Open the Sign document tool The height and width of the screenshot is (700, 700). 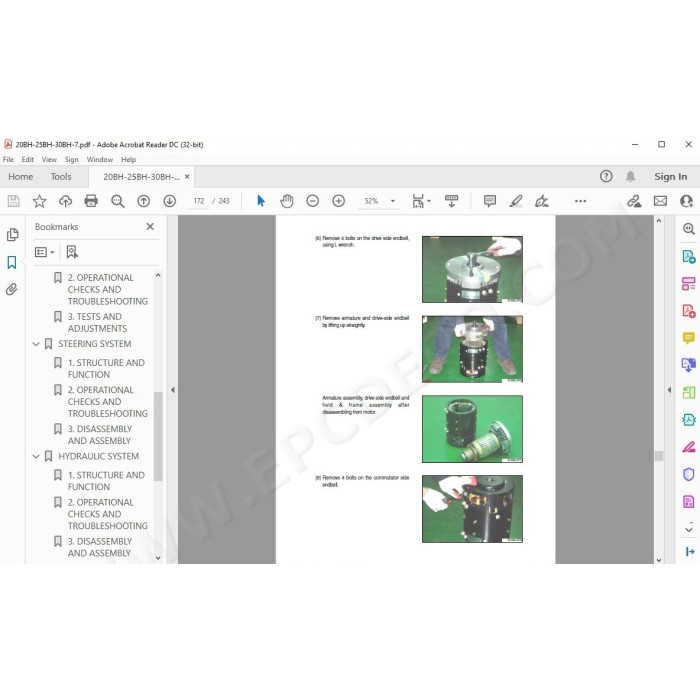pyautogui.click(x=542, y=201)
